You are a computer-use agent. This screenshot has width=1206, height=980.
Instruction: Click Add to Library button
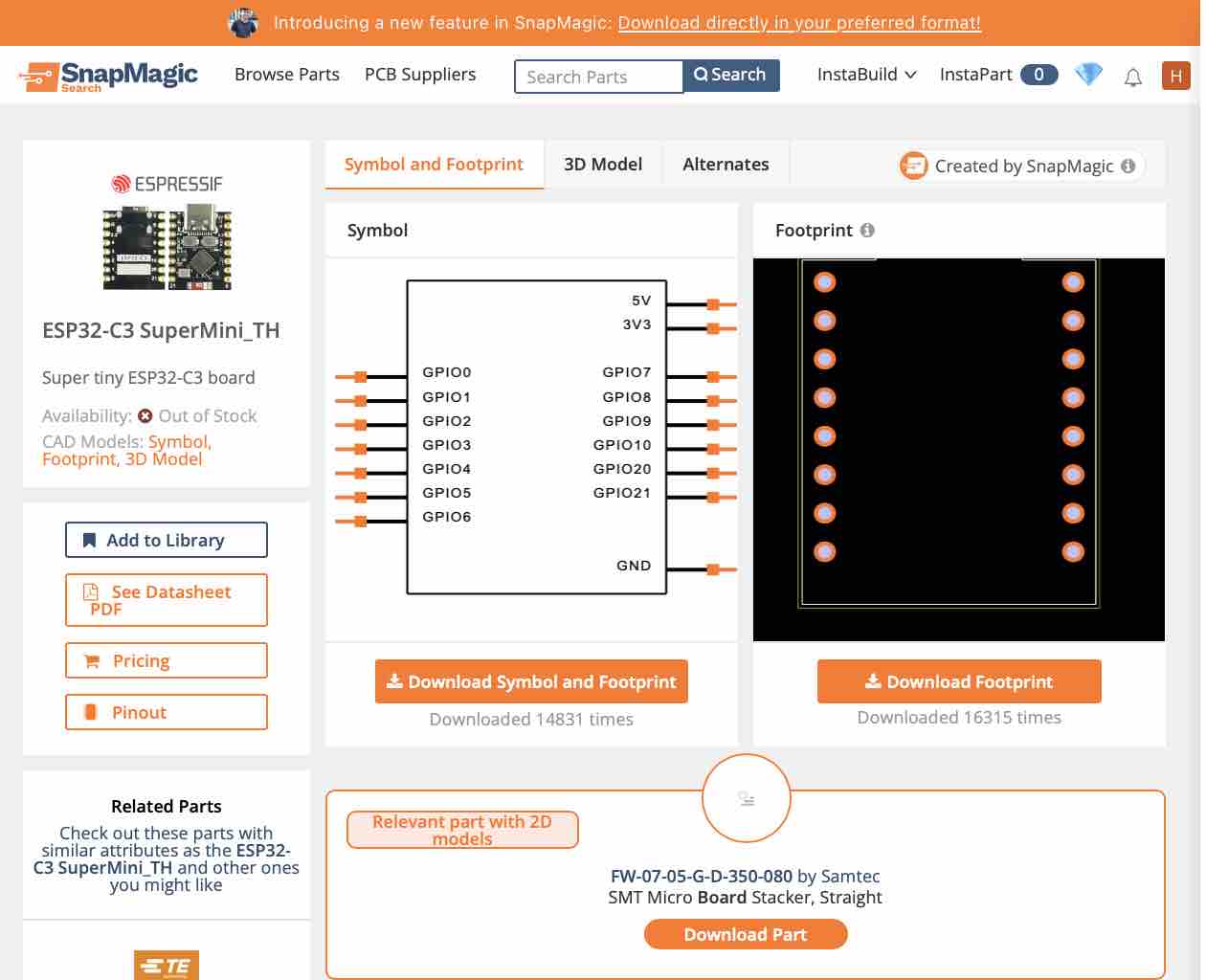coord(167,540)
